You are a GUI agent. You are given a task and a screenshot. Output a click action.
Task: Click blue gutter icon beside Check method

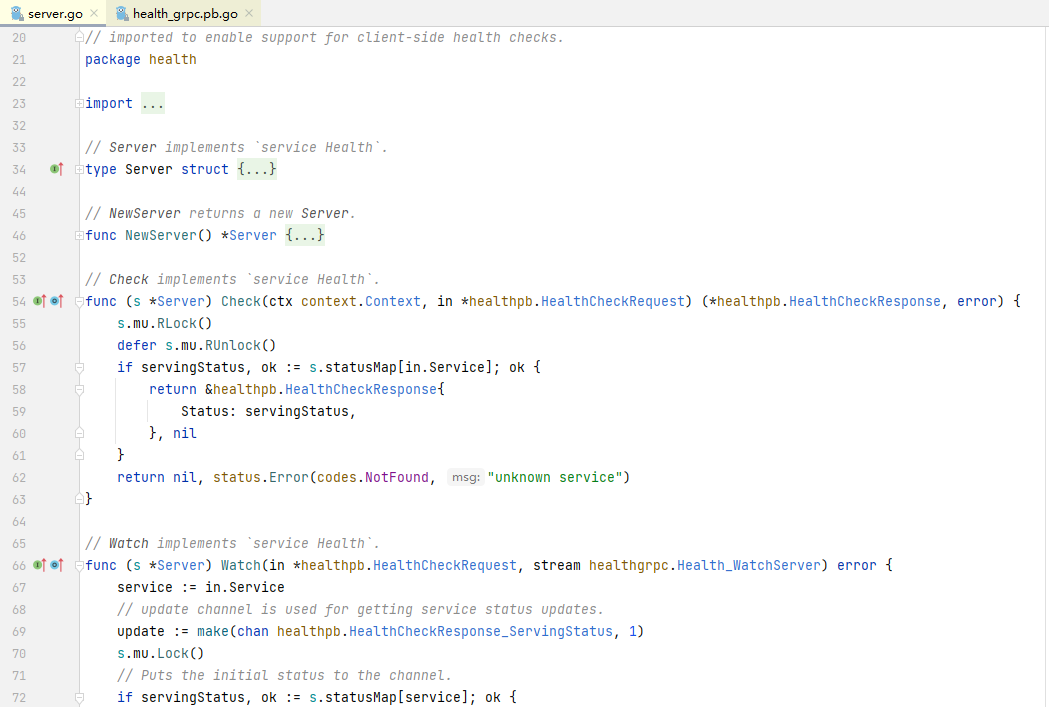coord(56,301)
